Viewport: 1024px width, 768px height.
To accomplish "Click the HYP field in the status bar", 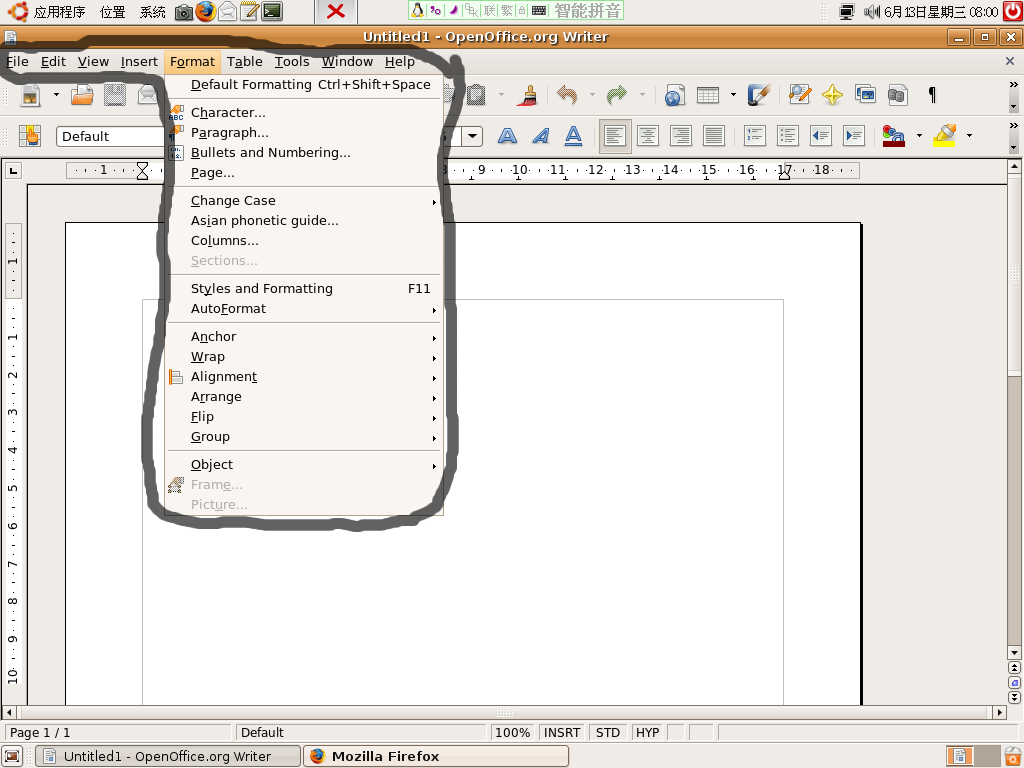I will 648,733.
